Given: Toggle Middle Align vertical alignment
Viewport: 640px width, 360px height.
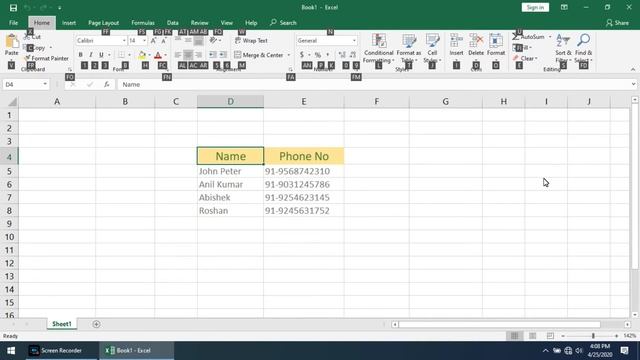Looking at the screenshot, I should click(188, 40).
